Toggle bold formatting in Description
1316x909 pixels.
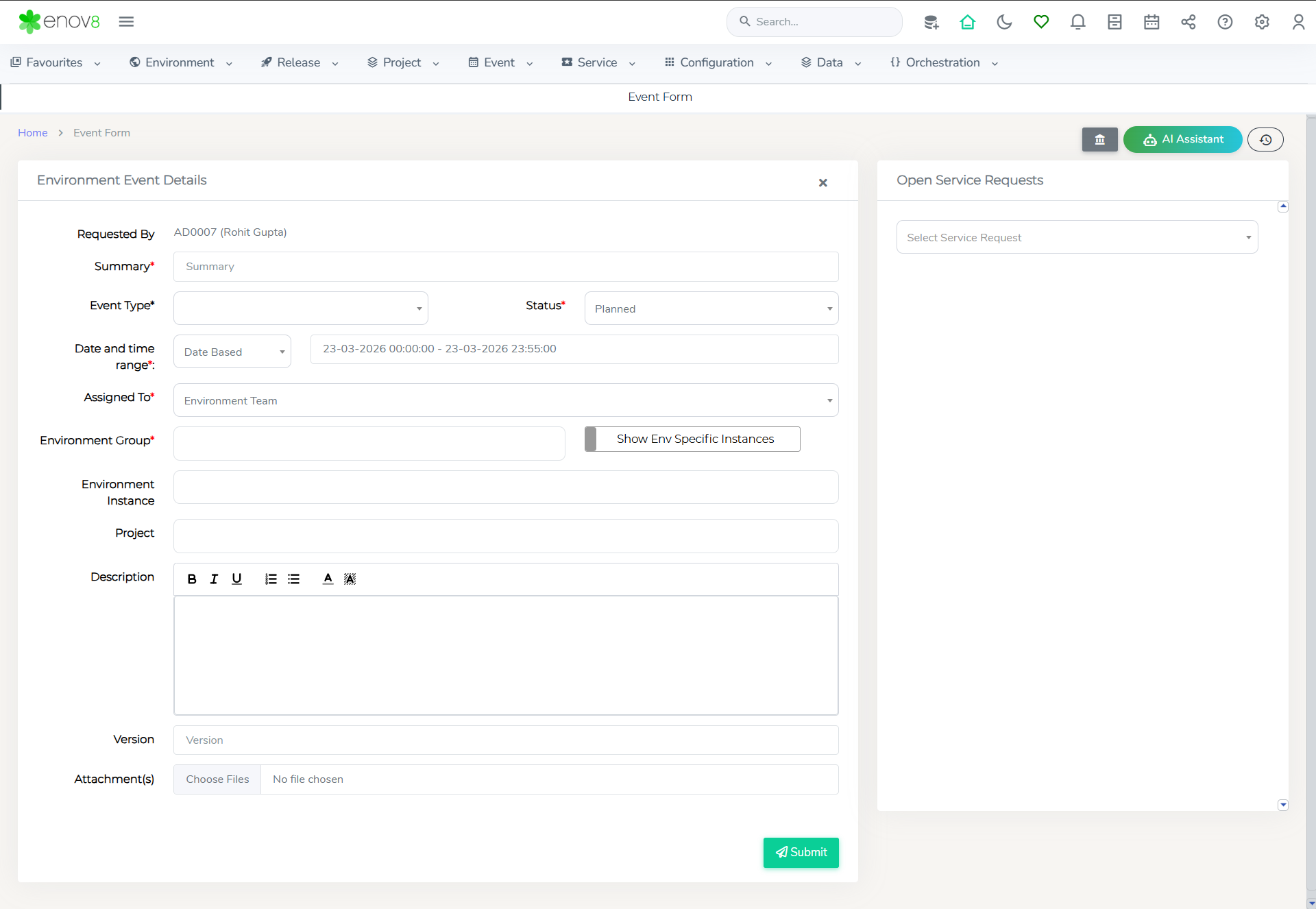pos(192,579)
